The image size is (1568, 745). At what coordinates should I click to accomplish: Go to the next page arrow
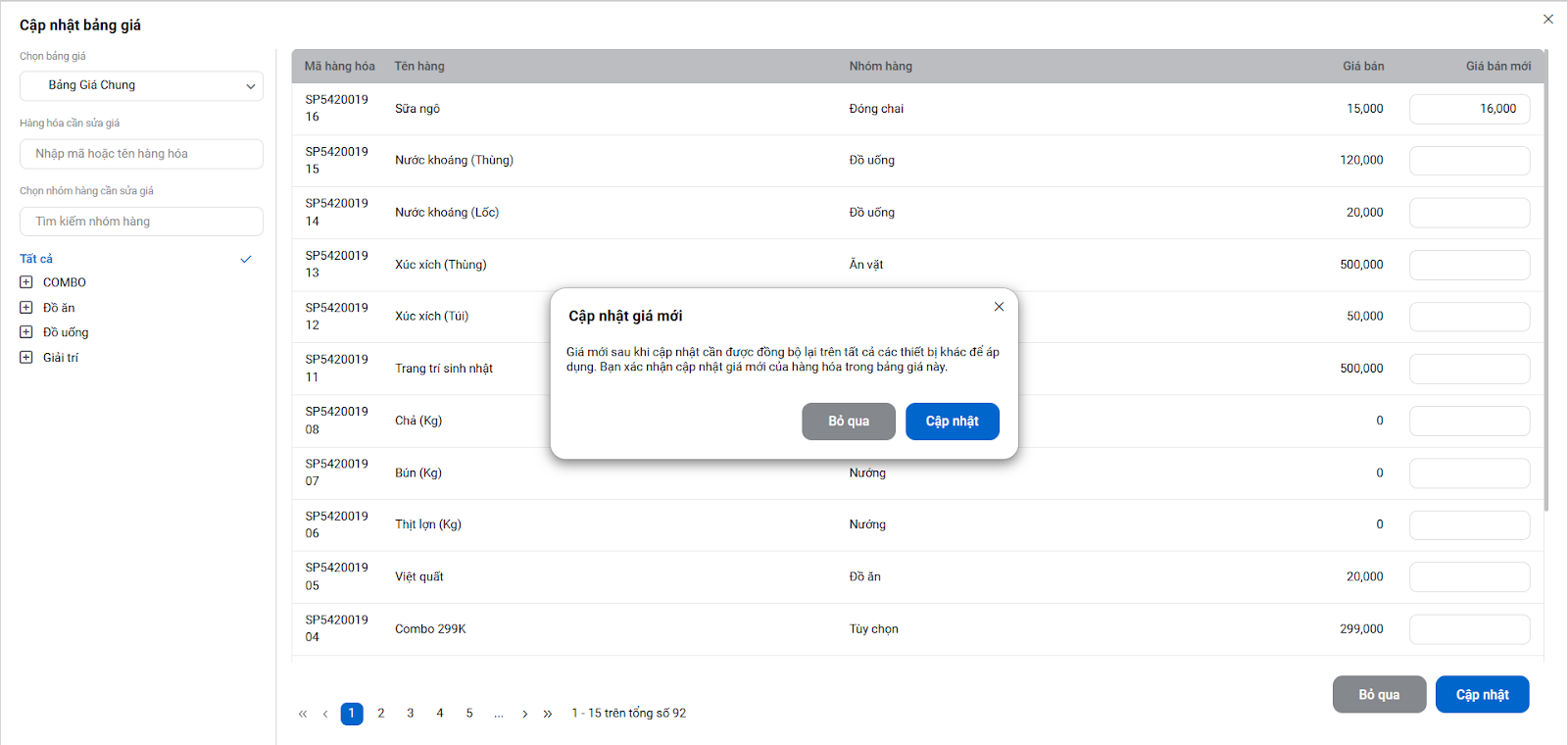(x=525, y=714)
